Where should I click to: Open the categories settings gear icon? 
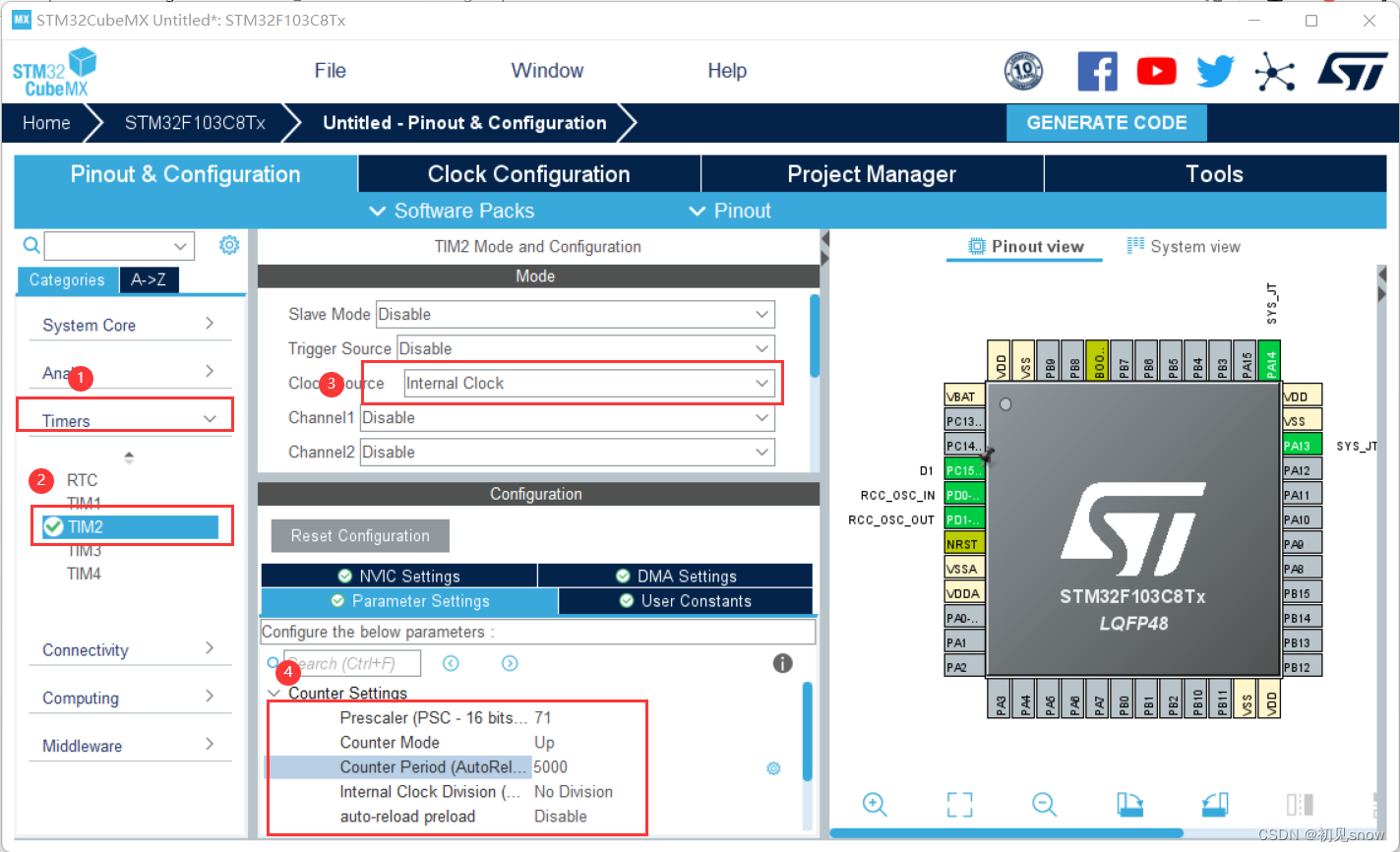229,245
